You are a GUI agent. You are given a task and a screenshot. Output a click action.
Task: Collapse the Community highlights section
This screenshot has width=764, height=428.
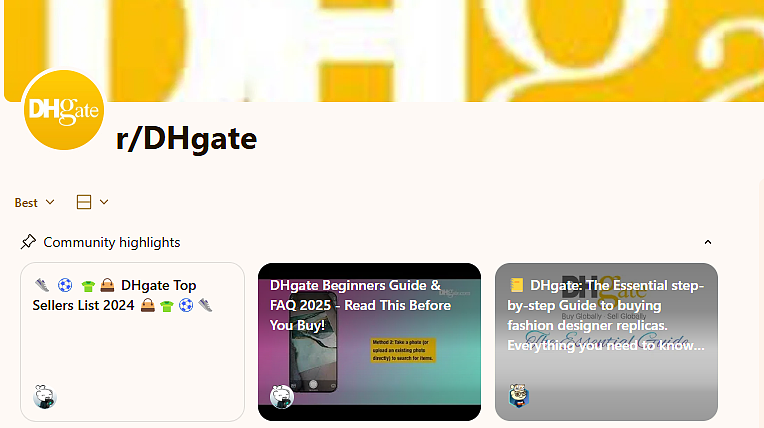(x=707, y=242)
